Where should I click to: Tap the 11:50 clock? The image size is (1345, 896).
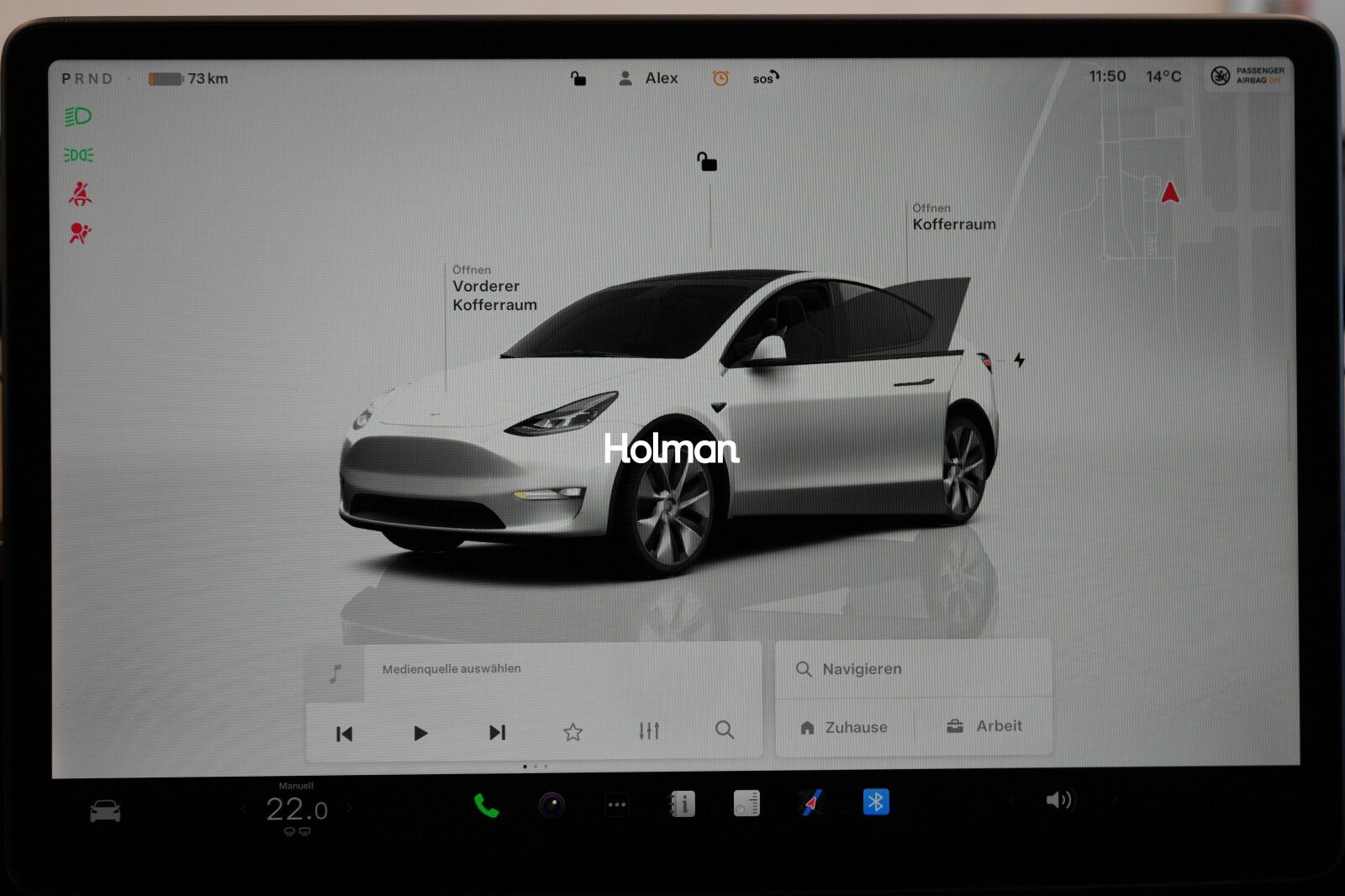click(1107, 76)
